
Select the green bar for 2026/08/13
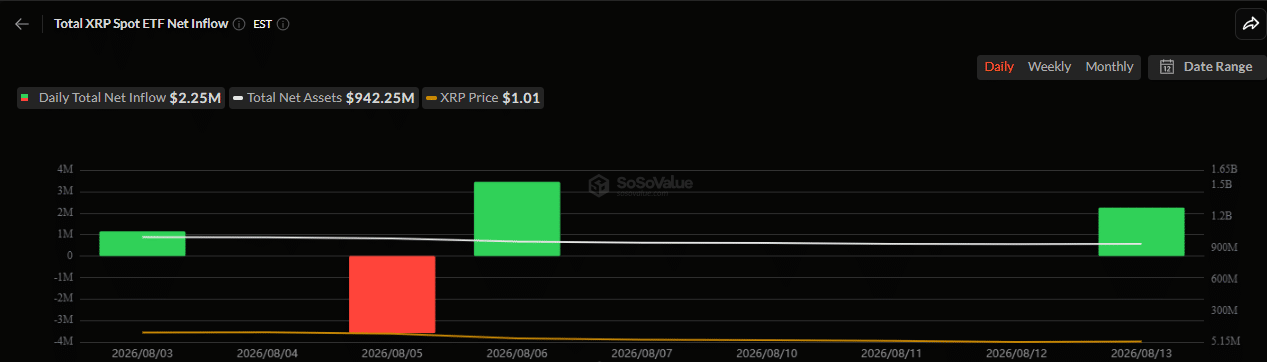coord(1141,232)
